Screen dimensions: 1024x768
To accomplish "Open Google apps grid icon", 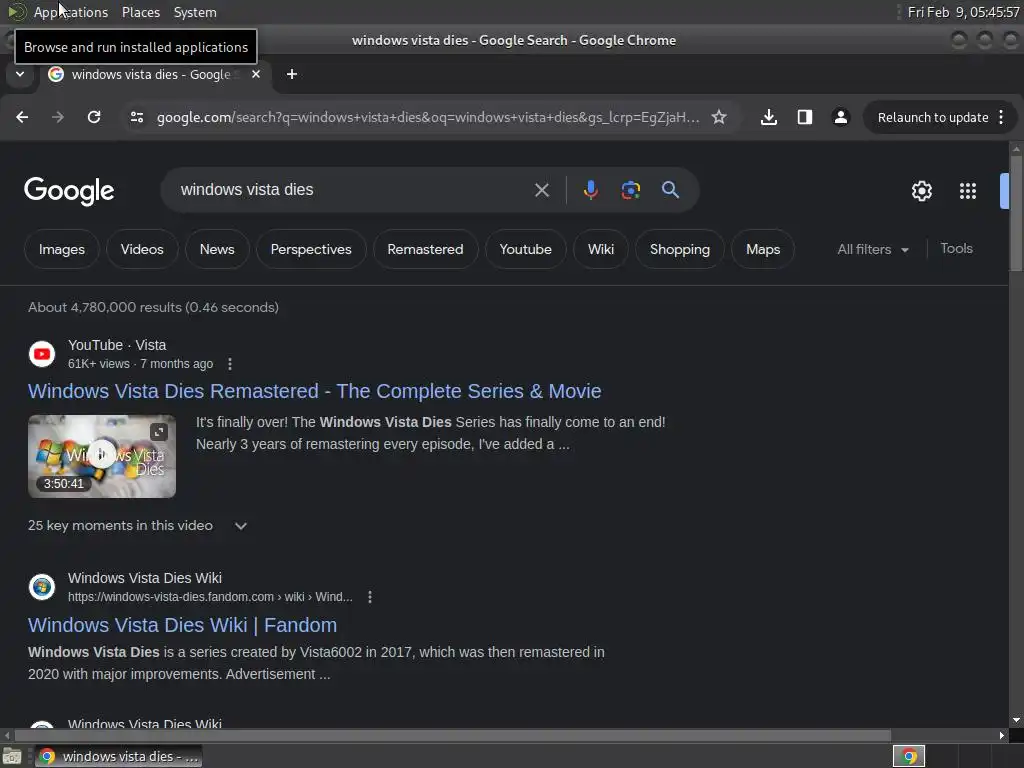I will [968, 191].
